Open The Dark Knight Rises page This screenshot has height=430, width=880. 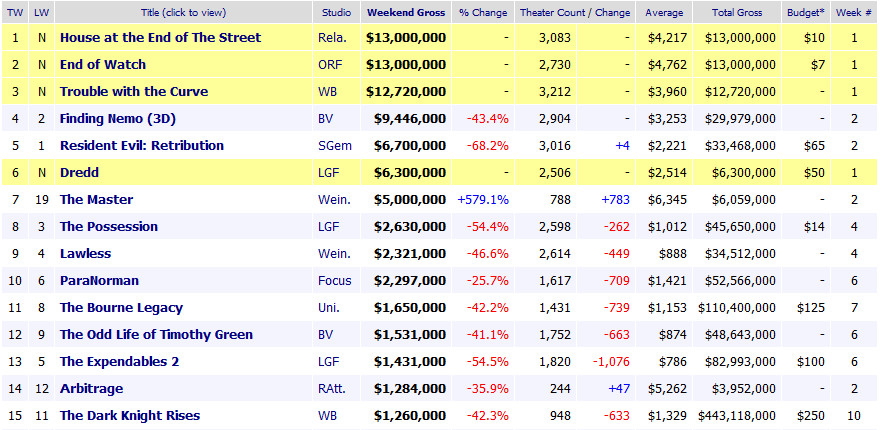pos(130,415)
